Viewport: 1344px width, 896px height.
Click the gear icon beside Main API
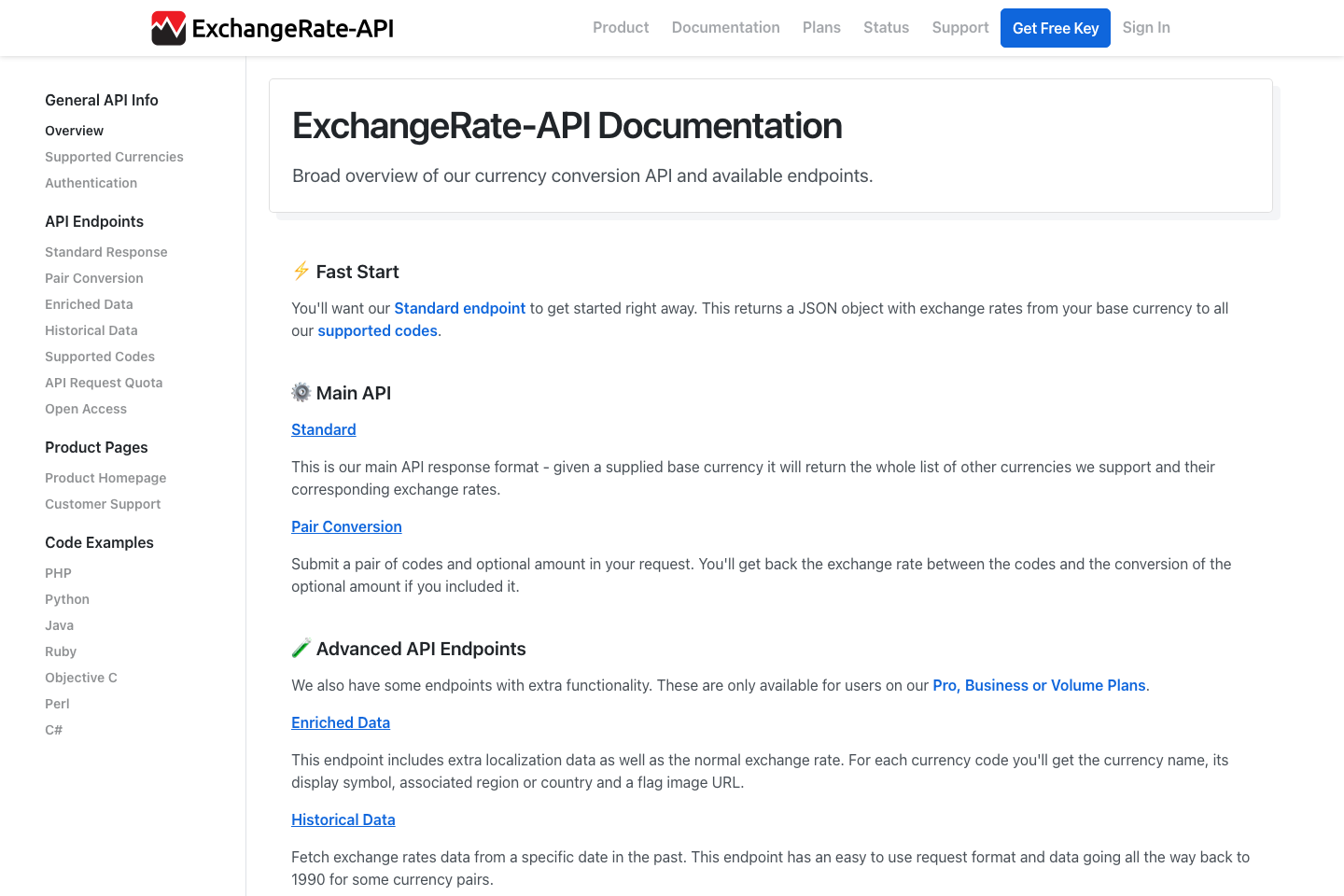[301, 392]
